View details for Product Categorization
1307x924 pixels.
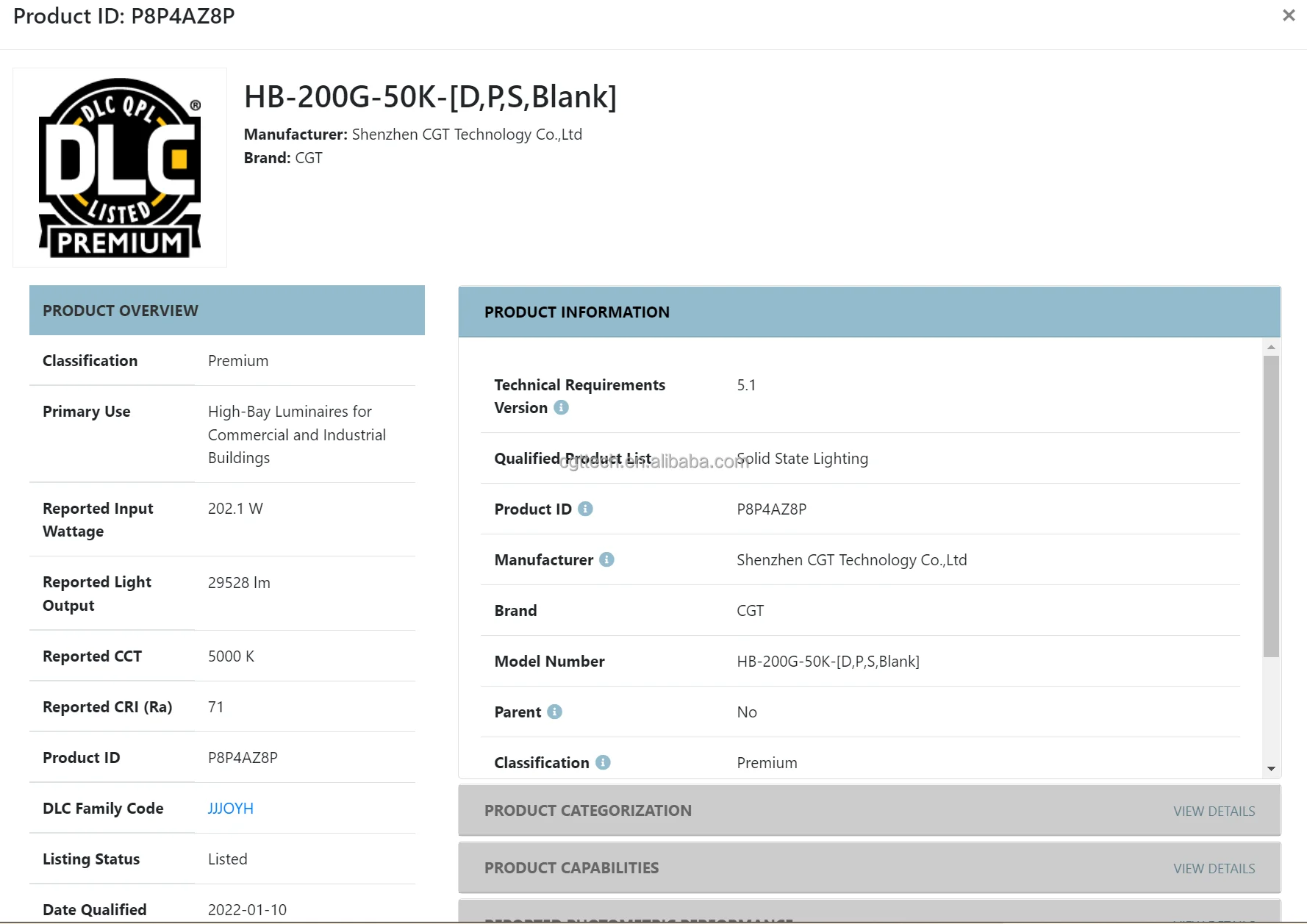click(1214, 811)
